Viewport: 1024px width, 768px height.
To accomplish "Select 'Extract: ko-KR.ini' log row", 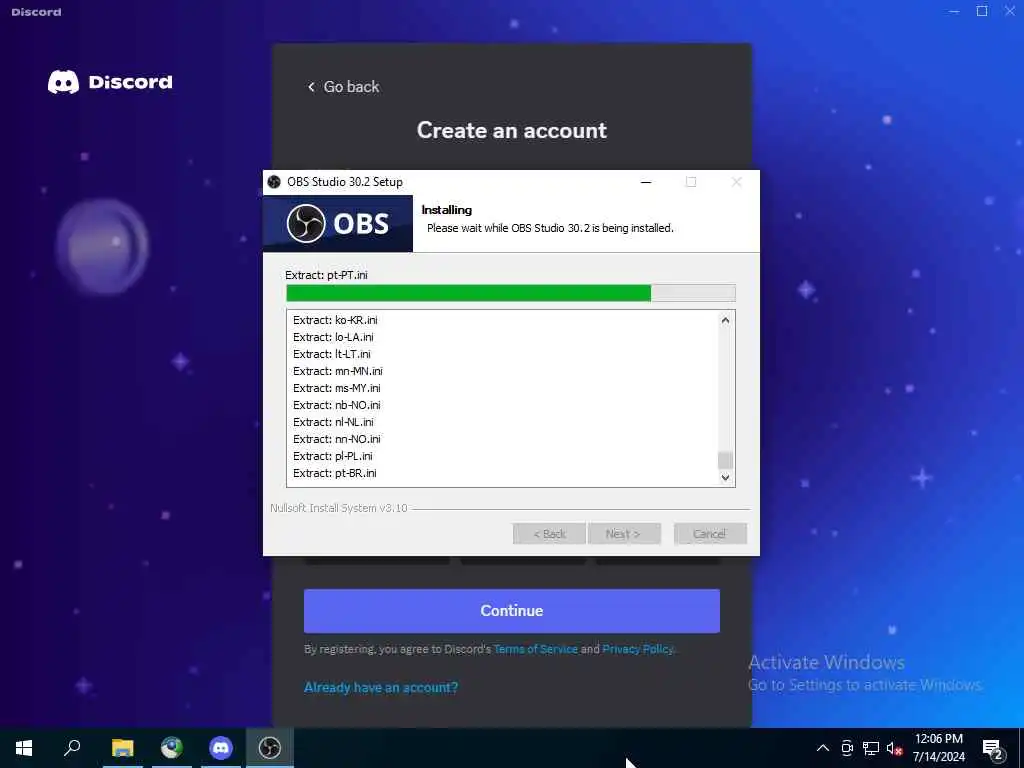I will pos(335,320).
